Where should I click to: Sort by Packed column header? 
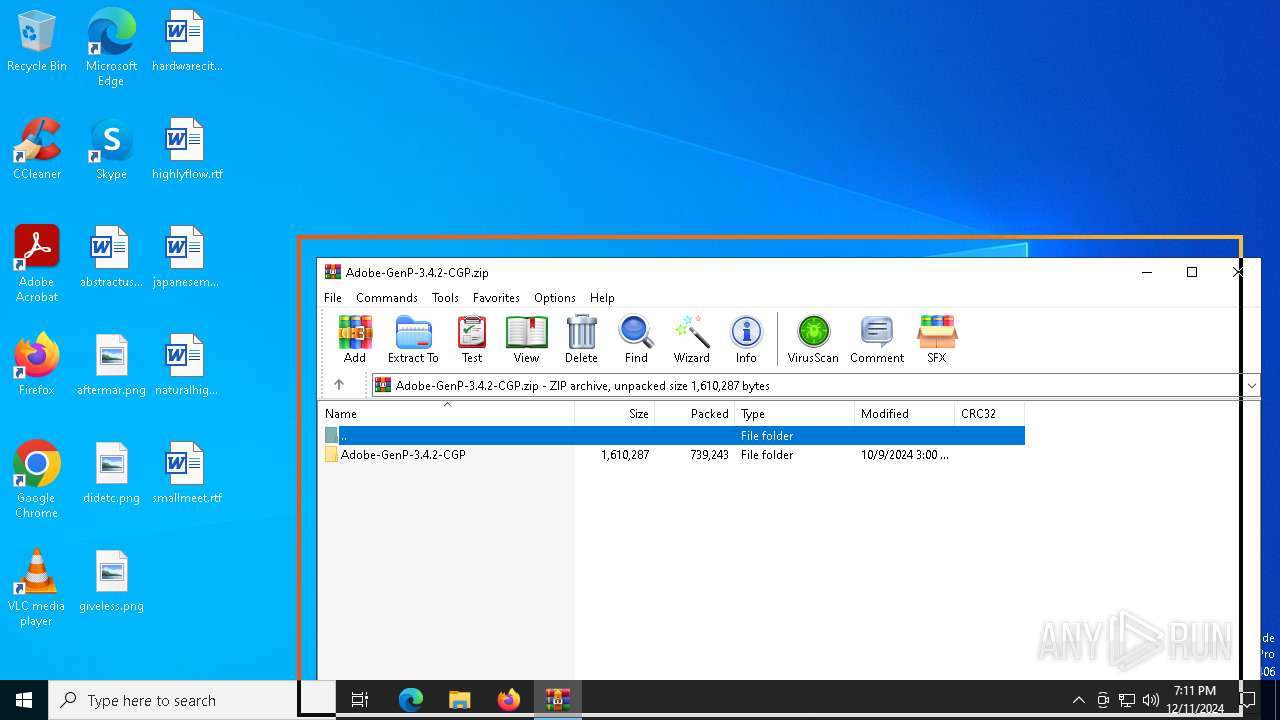pyautogui.click(x=695, y=413)
